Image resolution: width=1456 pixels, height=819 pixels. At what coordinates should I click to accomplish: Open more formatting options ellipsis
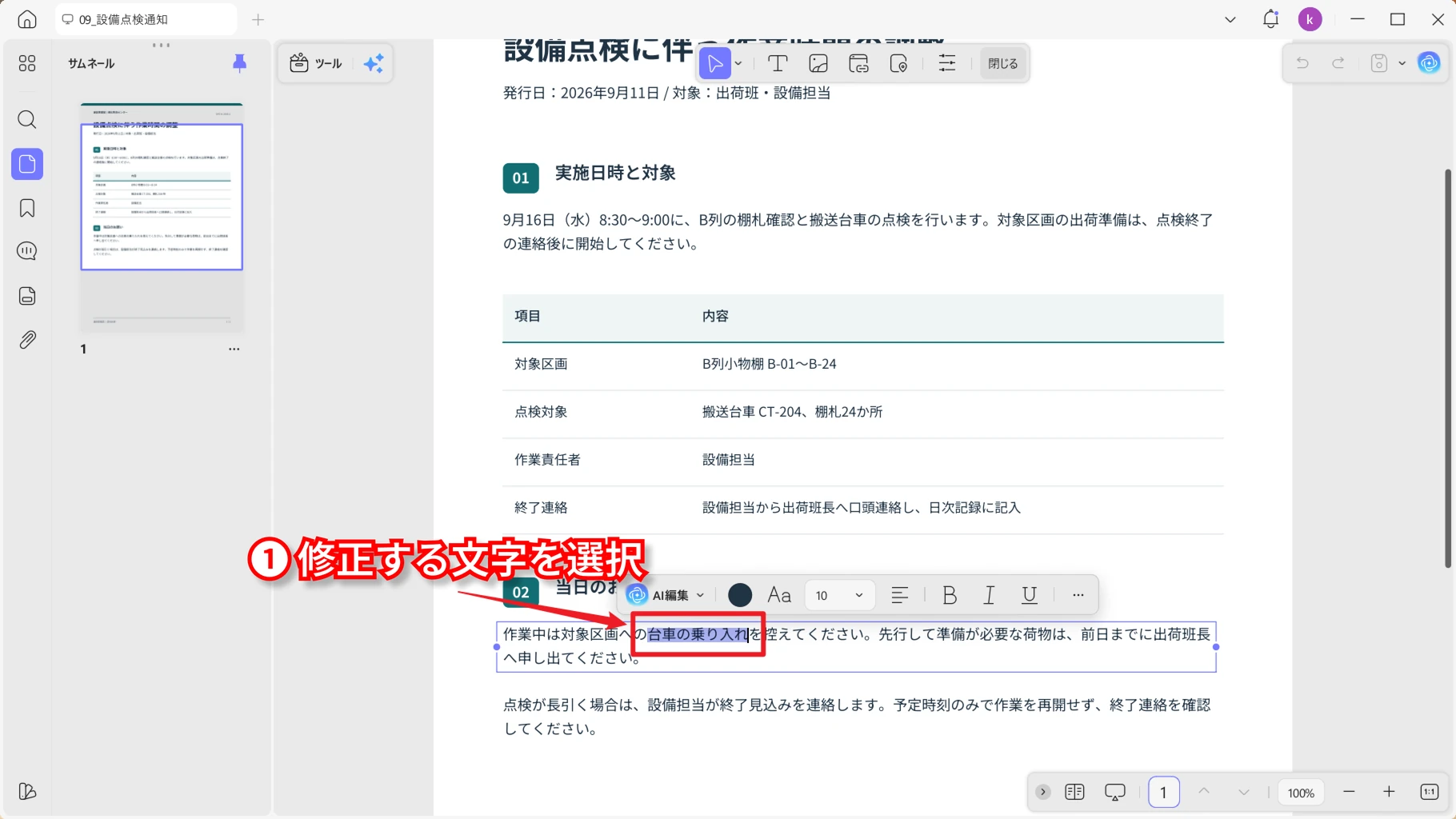tap(1078, 595)
